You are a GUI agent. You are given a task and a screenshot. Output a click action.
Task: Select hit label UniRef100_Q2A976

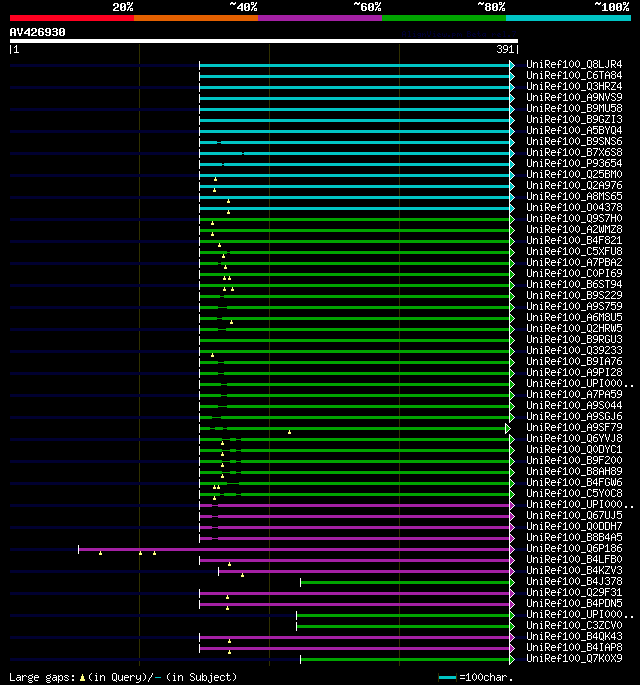[574, 186]
